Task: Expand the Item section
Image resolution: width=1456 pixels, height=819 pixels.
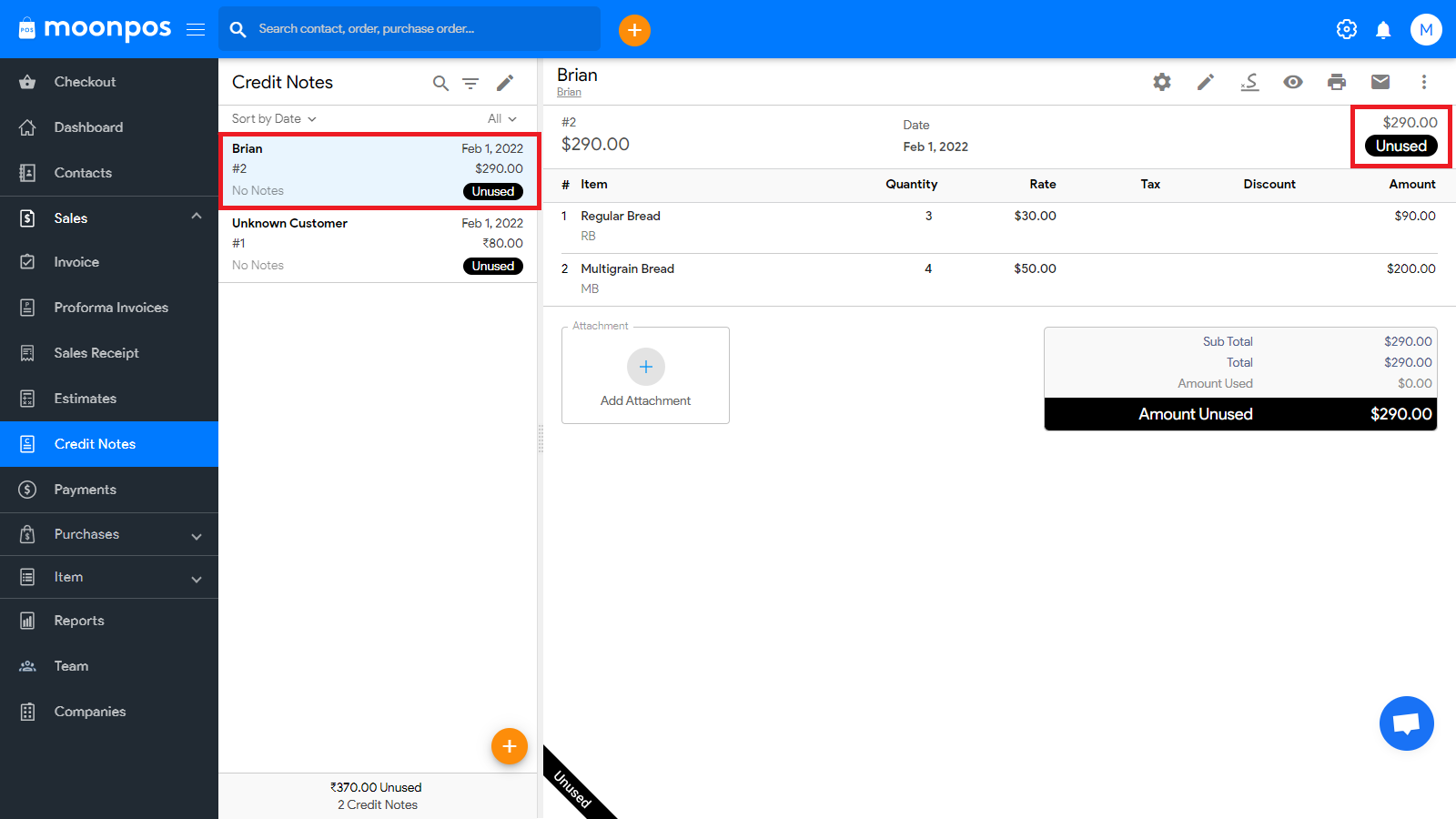Action: [x=109, y=577]
